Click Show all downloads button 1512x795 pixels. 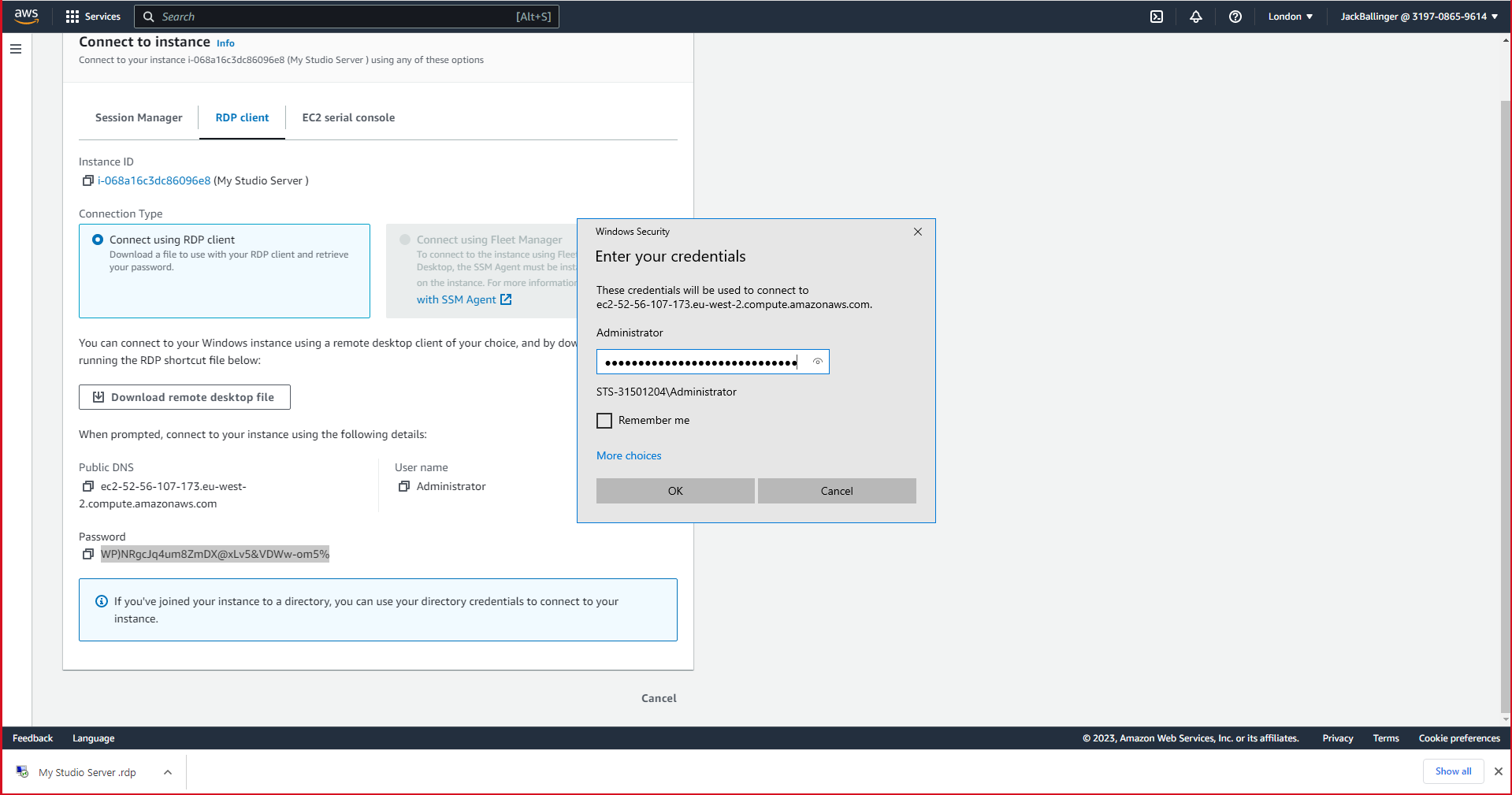click(1453, 771)
